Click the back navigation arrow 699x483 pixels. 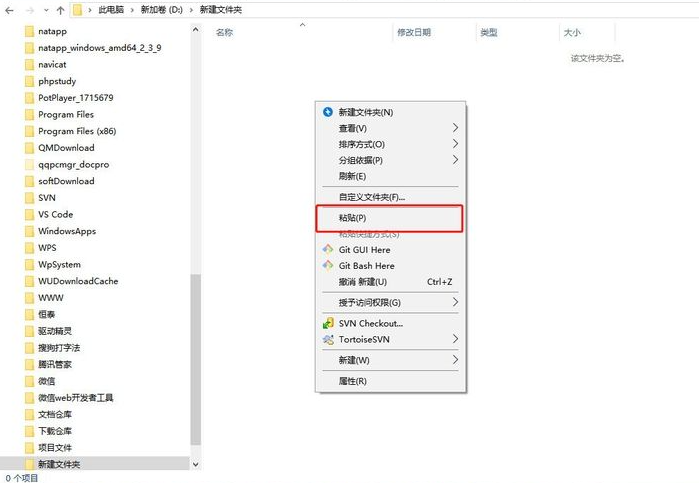point(9,10)
